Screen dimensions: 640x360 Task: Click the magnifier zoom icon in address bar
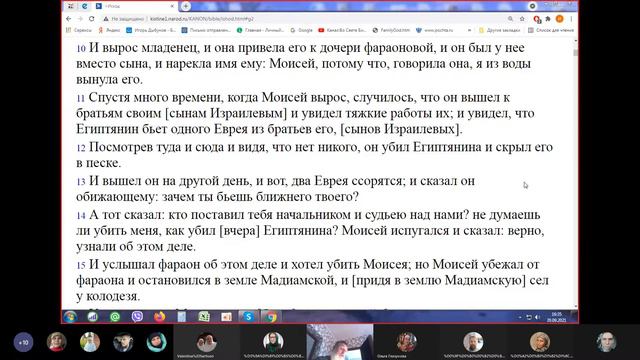(510, 19)
